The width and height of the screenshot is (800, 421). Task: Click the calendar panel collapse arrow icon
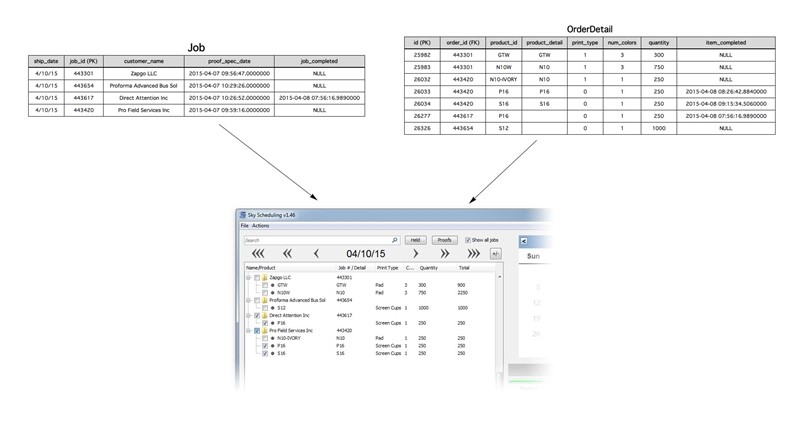[x=523, y=241]
